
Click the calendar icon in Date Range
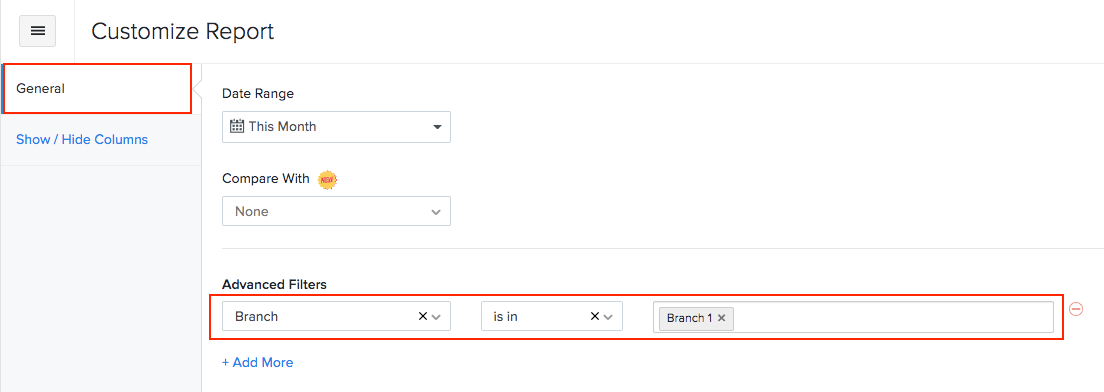pos(237,127)
